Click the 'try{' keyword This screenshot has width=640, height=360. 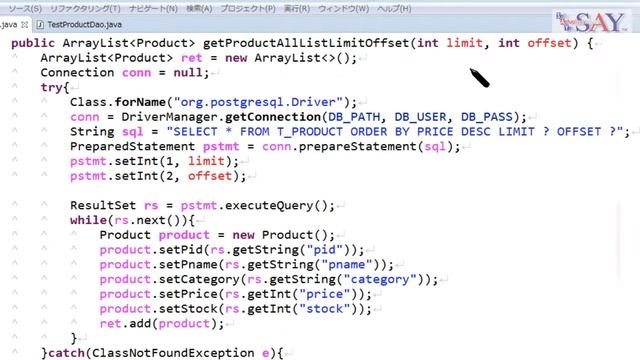pos(55,87)
